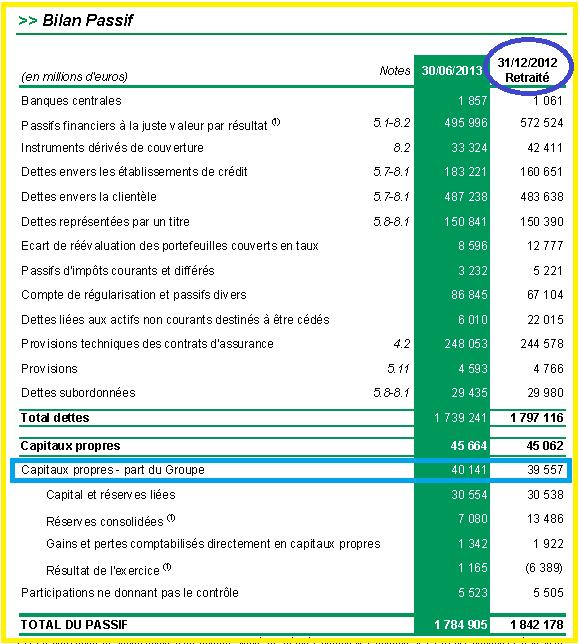
Task: Click the footnote marker after Résultat de l'exercice
Action: 167,567
